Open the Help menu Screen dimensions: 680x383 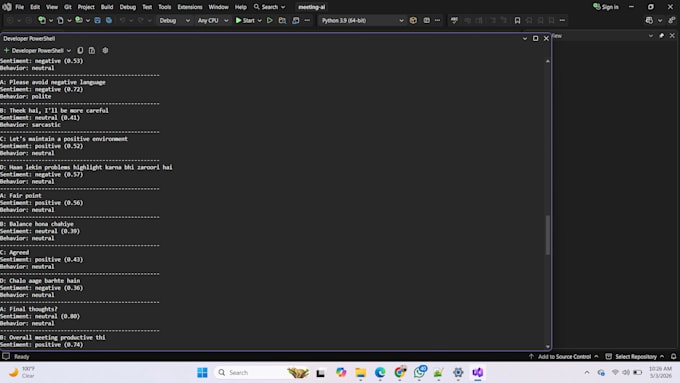click(x=241, y=7)
